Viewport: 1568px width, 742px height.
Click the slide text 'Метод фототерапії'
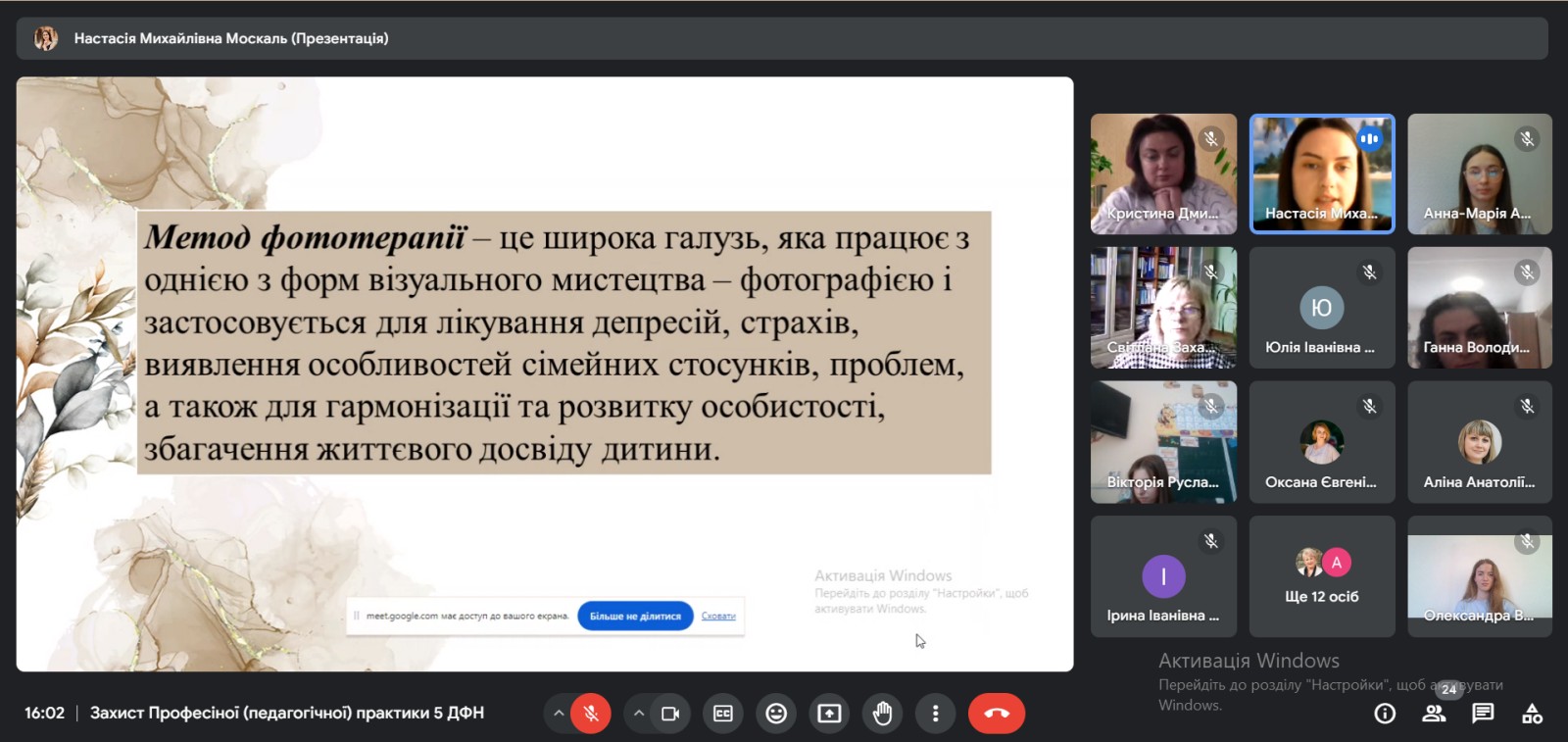tap(305, 237)
